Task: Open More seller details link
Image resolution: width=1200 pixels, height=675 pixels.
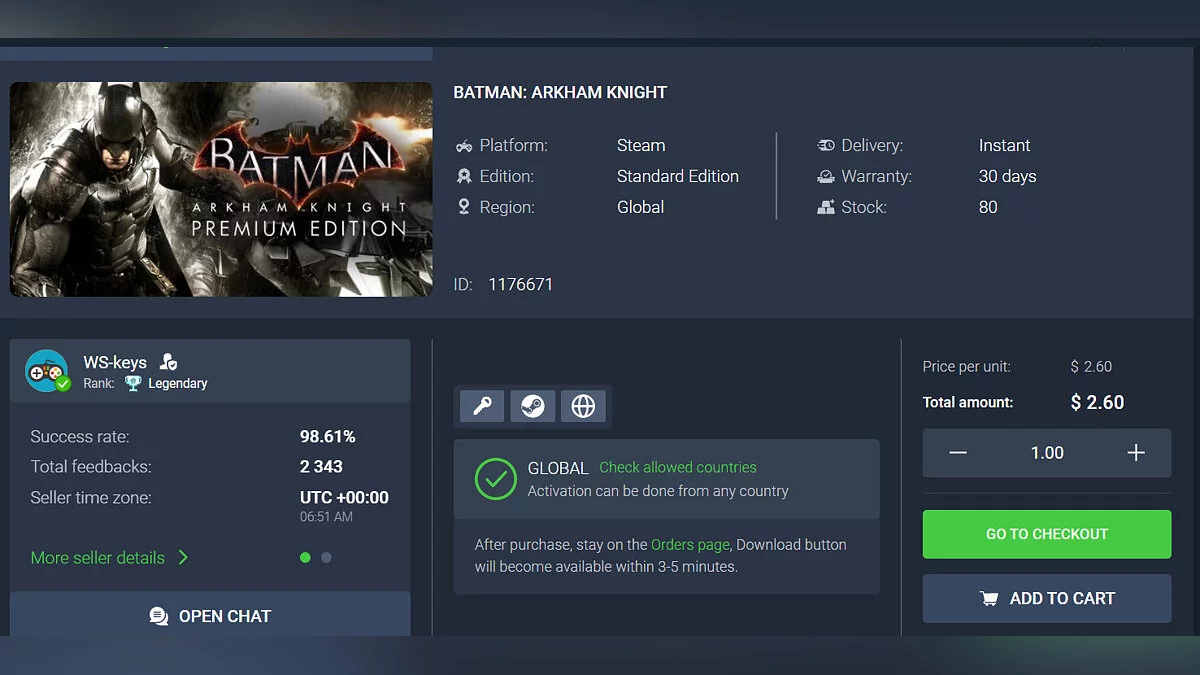Action: (x=98, y=558)
